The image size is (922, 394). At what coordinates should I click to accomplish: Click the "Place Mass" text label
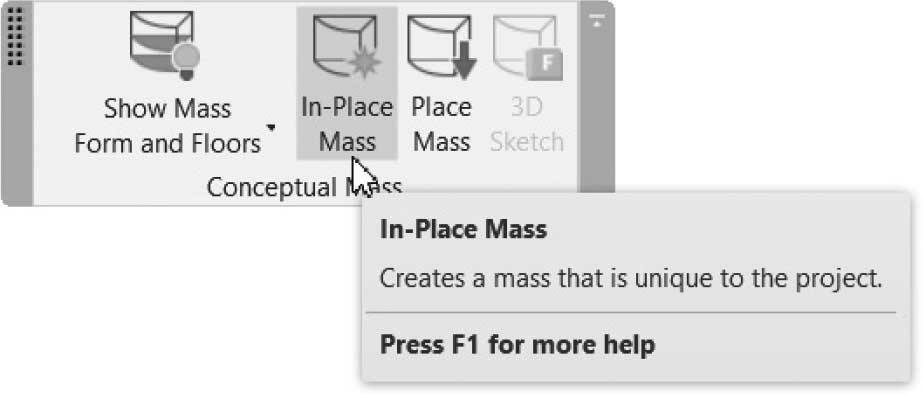442,125
